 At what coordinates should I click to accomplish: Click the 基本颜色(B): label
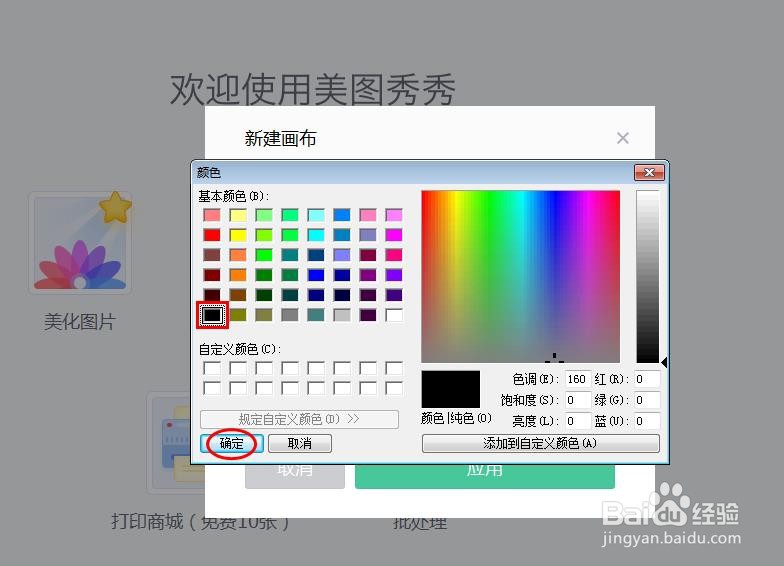click(x=234, y=196)
